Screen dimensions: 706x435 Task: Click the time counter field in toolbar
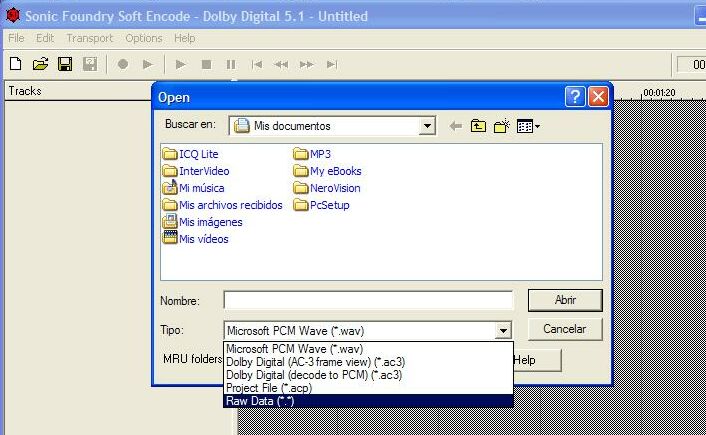tap(692, 65)
